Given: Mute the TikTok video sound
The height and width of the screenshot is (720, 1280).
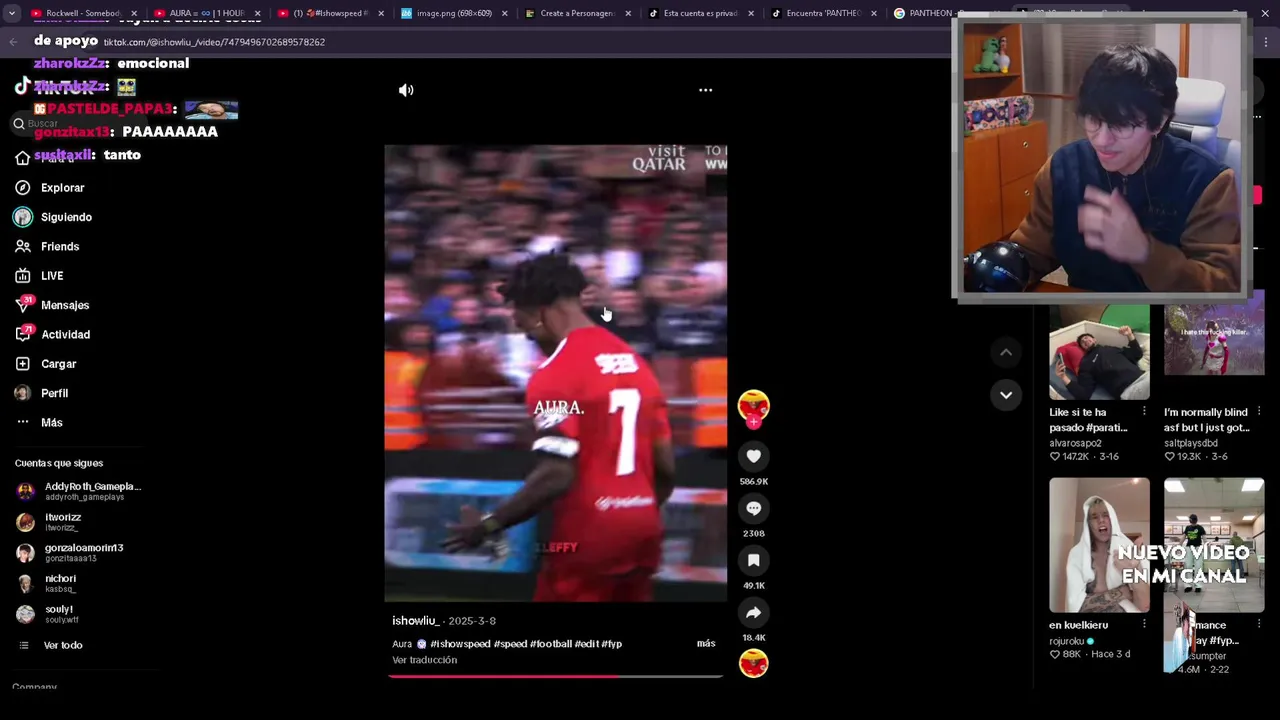Looking at the screenshot, I should (406, 90).
